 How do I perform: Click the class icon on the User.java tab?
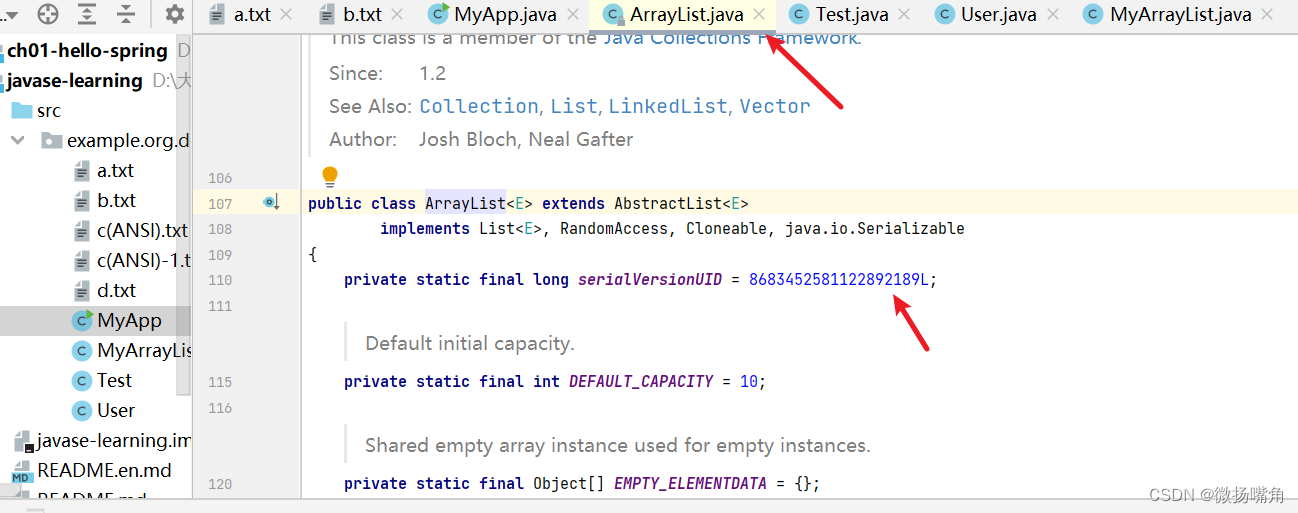pos(944,14)
